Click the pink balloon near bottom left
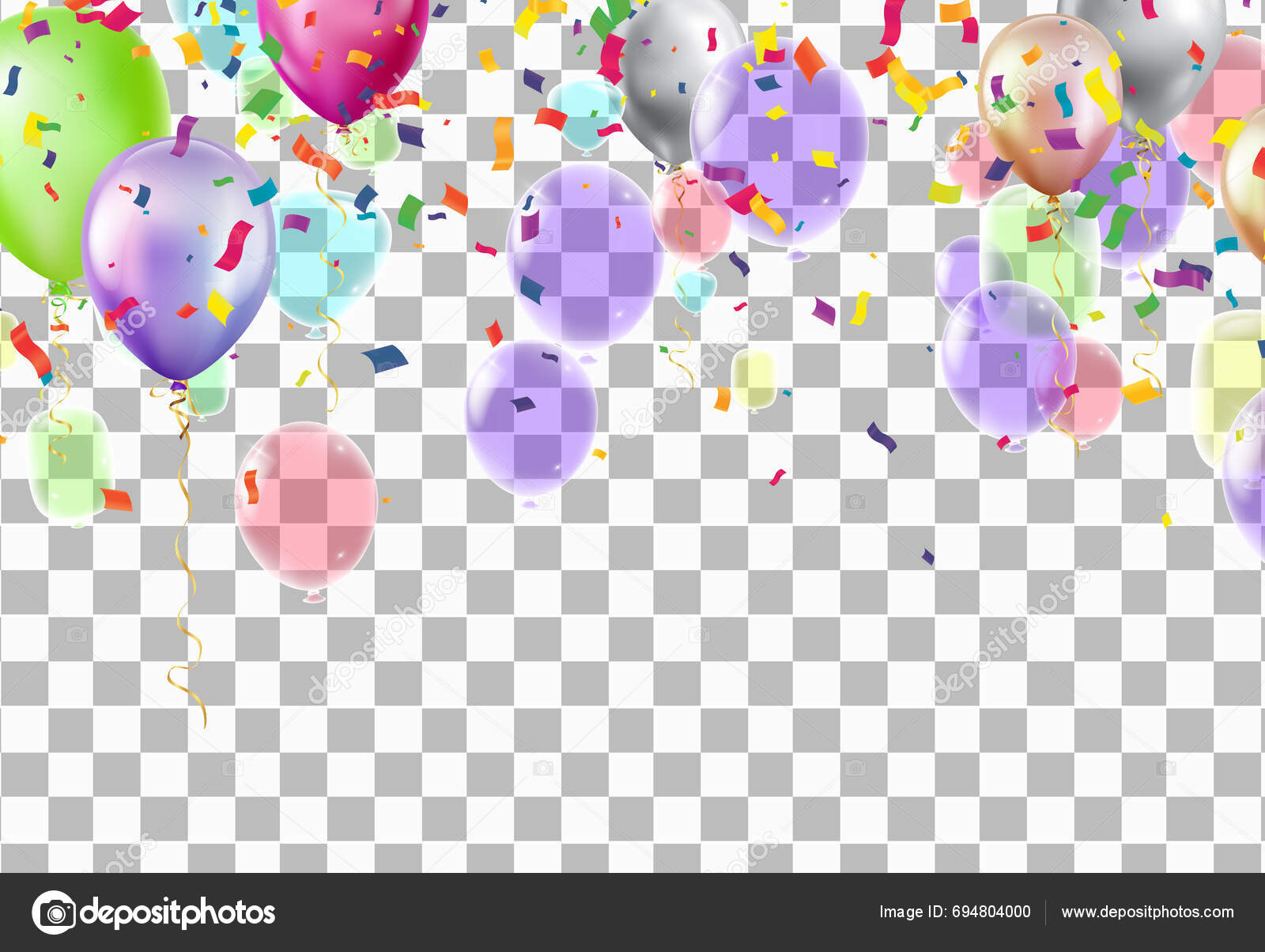This screenshot has width=1265, height=952. pos(308,506)
